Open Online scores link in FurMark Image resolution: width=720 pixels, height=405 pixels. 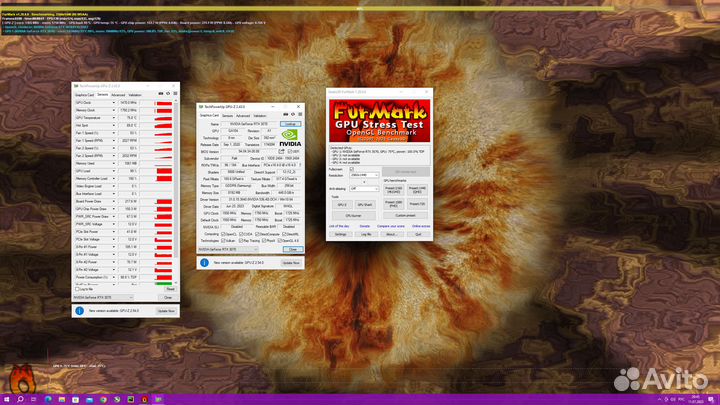[x=421, y=226]
